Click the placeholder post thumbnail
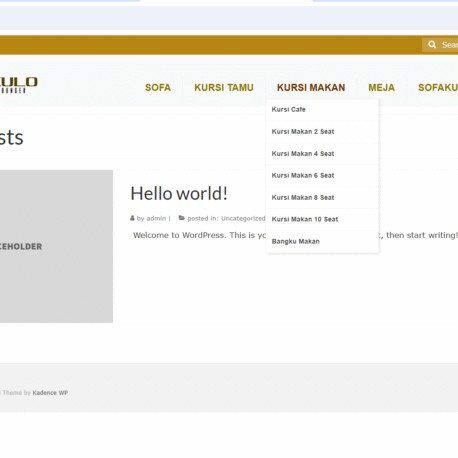The height and width of the screenshot is (458, 458). coord(56,246)
